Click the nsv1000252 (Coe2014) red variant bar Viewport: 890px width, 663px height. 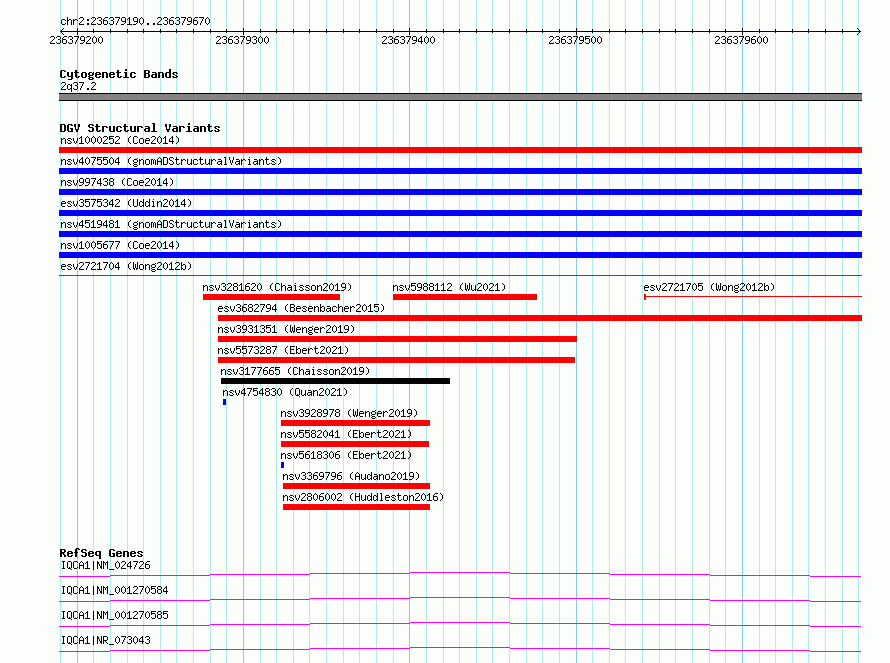point(460,150)
